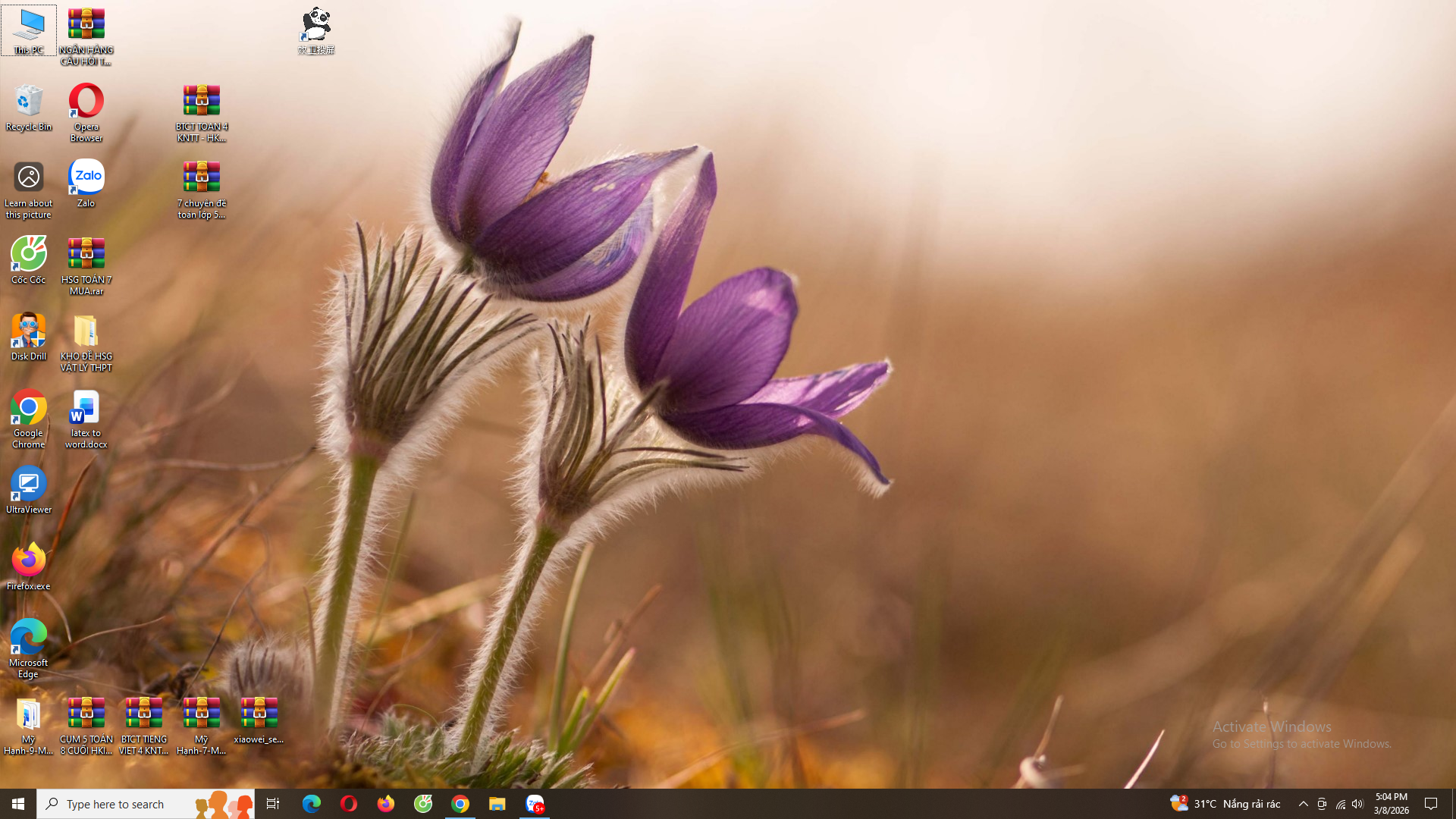The image size is (1456, 819).
Task: Select the Zalo desktop shortcut
Action: [86, 182]
